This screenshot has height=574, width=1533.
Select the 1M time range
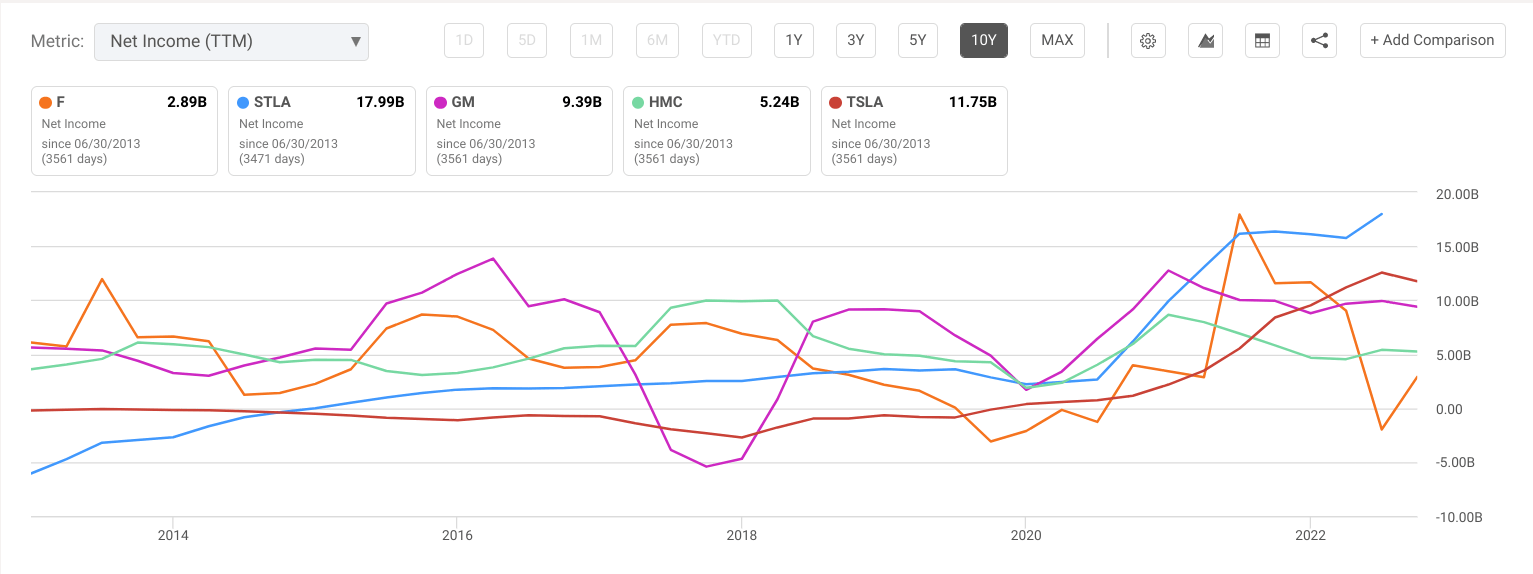point(591,41)
